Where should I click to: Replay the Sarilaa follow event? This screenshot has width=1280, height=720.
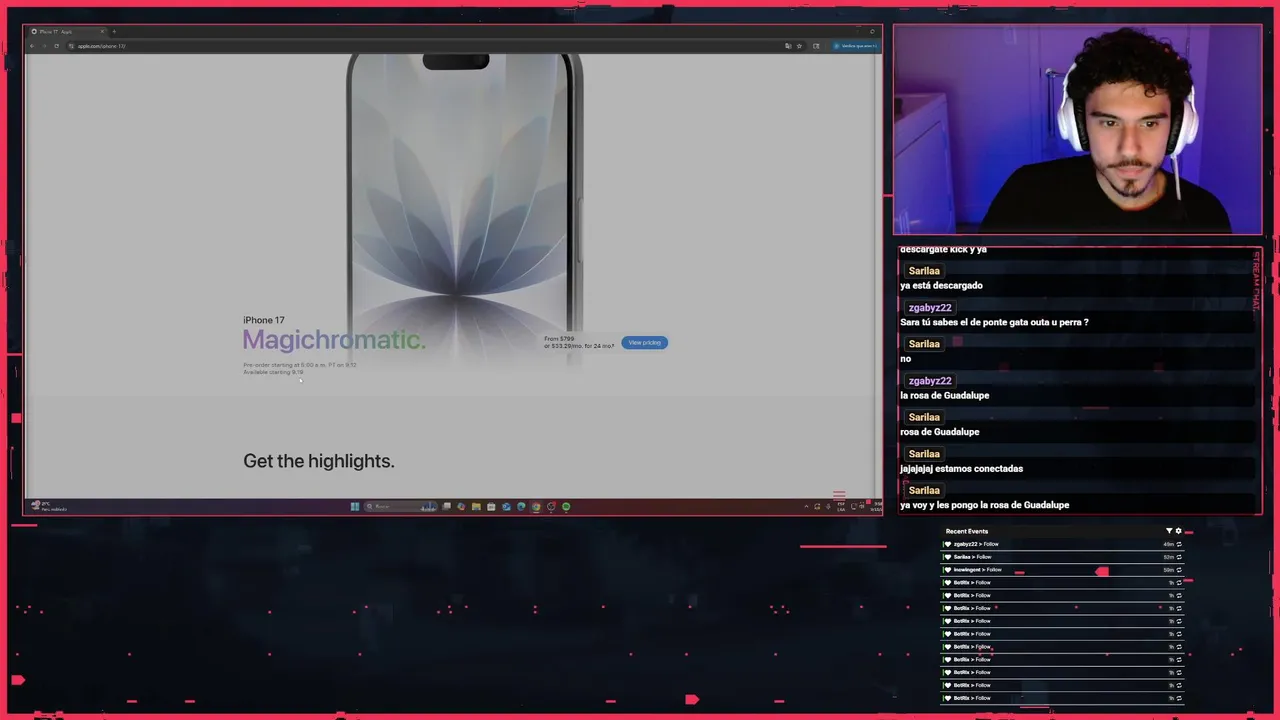coord(1179,557)
